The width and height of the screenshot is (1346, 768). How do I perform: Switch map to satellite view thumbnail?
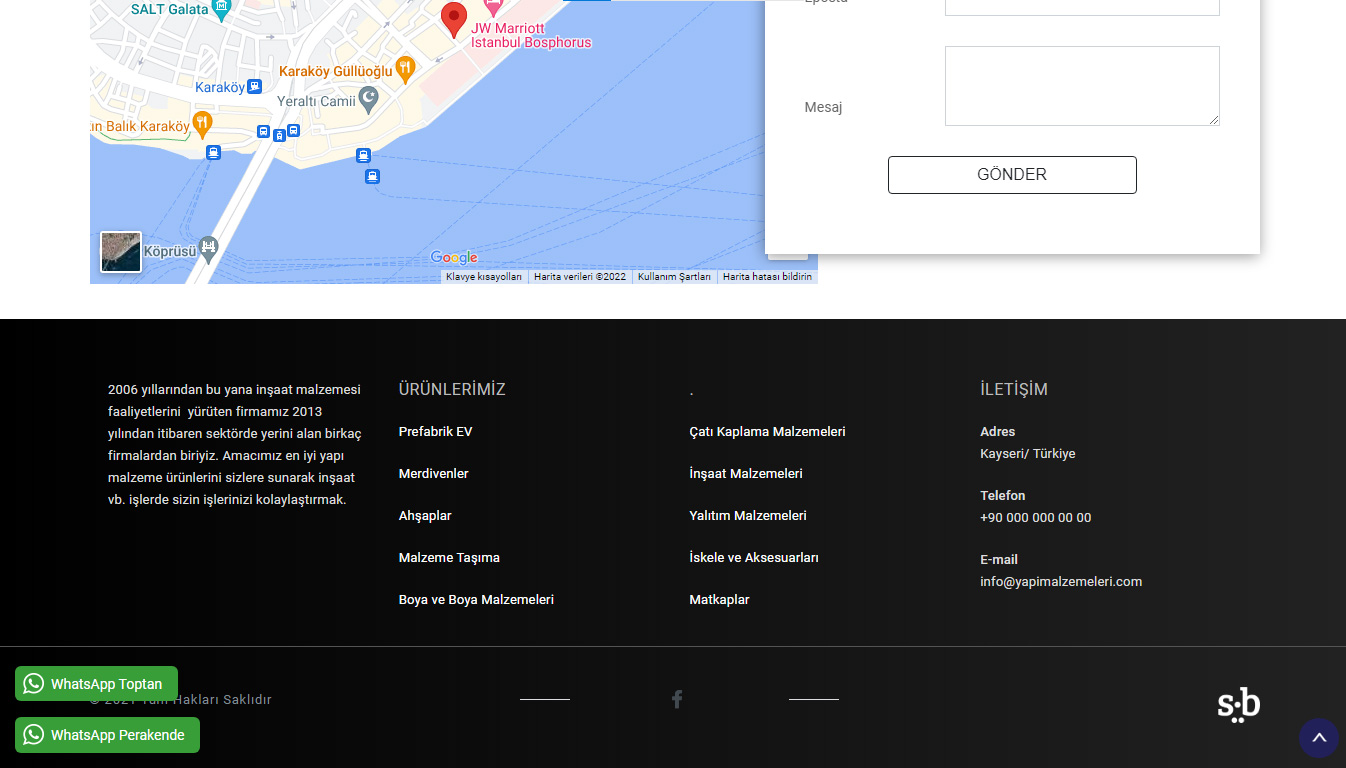pyautogui.click(x=121, y=252)
